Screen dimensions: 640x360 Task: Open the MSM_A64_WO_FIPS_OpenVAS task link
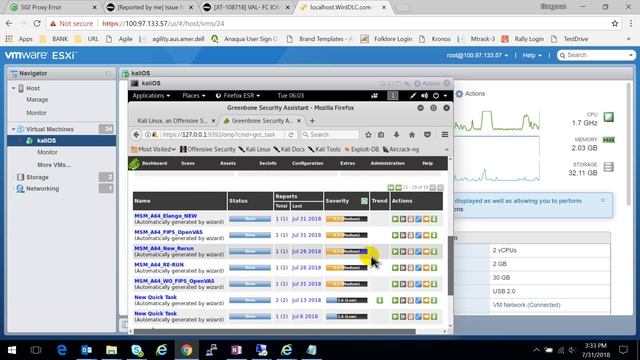point(174,281)
